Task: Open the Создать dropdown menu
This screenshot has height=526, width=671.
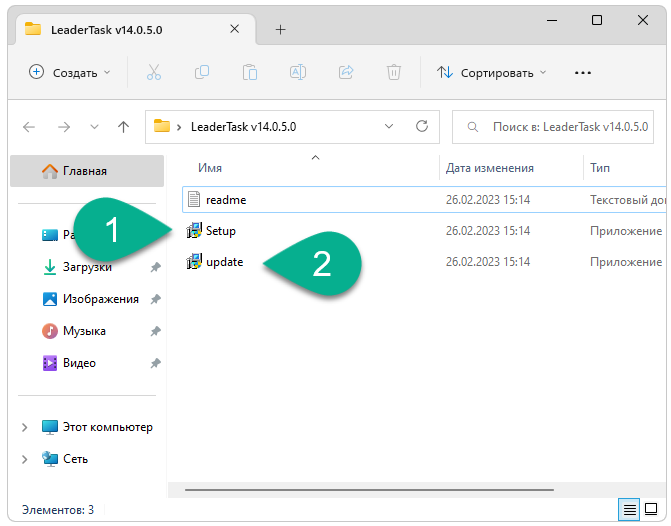Action: pos(69,72)
